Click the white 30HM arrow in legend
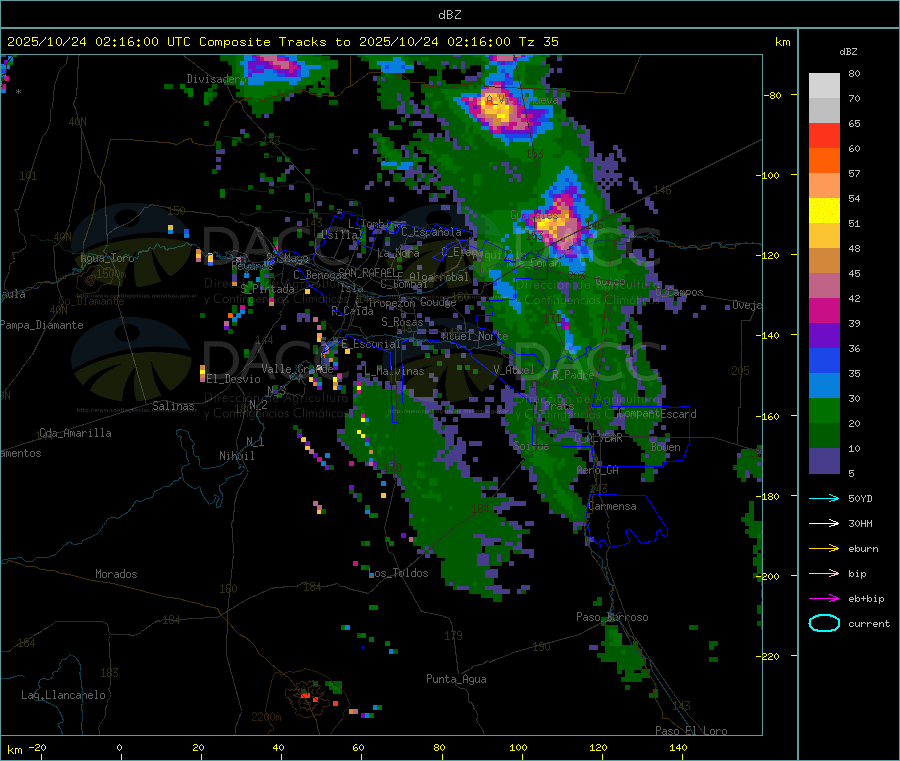 coord(824,523)
